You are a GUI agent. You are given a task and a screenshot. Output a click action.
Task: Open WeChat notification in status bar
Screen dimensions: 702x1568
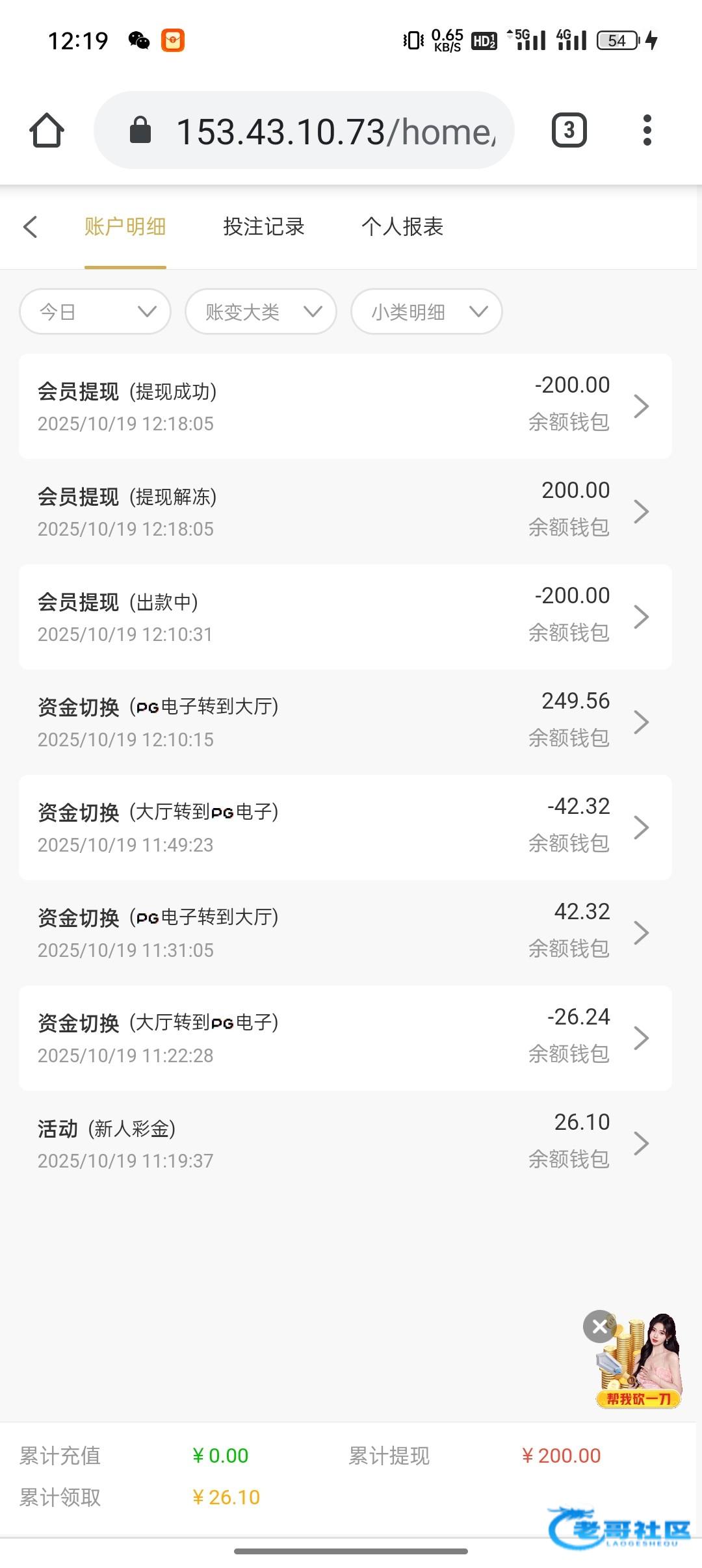point(138,40)
